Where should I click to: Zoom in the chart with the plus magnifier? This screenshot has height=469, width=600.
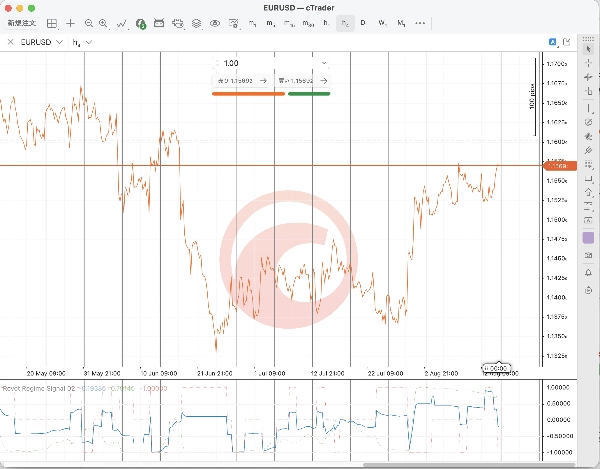point(103,23)
